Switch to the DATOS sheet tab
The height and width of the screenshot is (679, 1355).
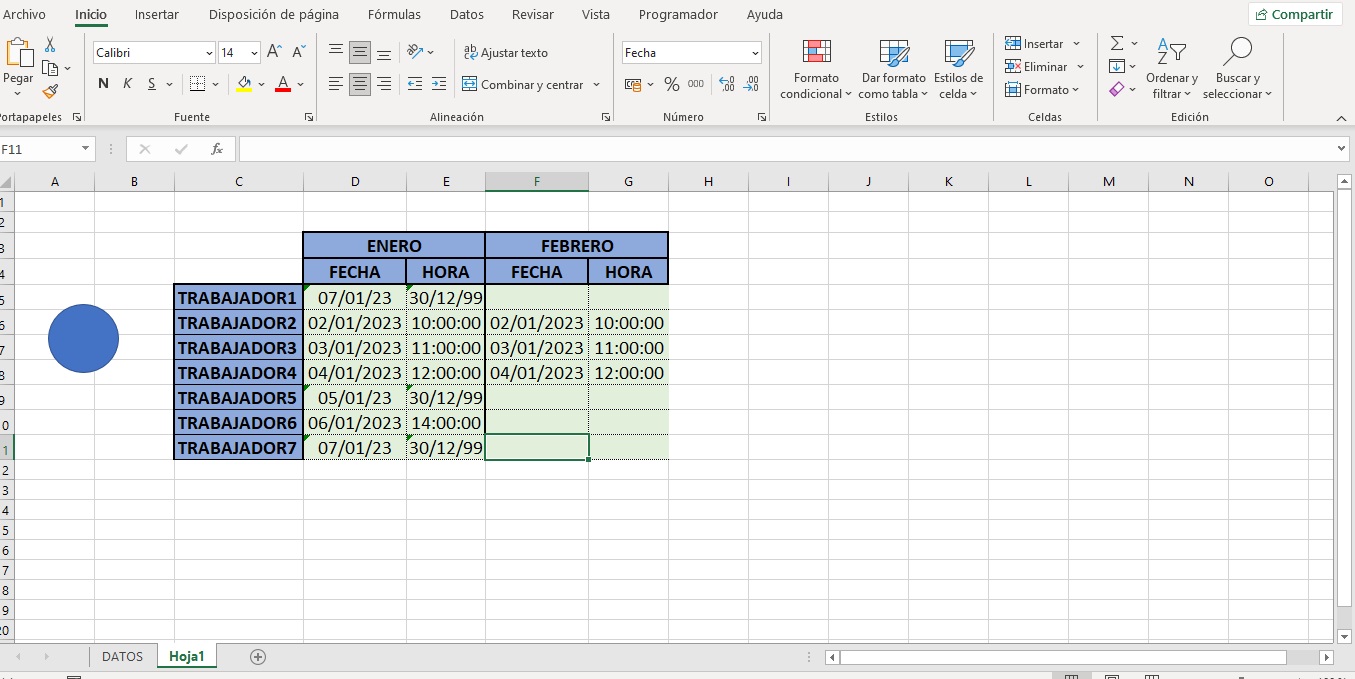click(122, 657)
